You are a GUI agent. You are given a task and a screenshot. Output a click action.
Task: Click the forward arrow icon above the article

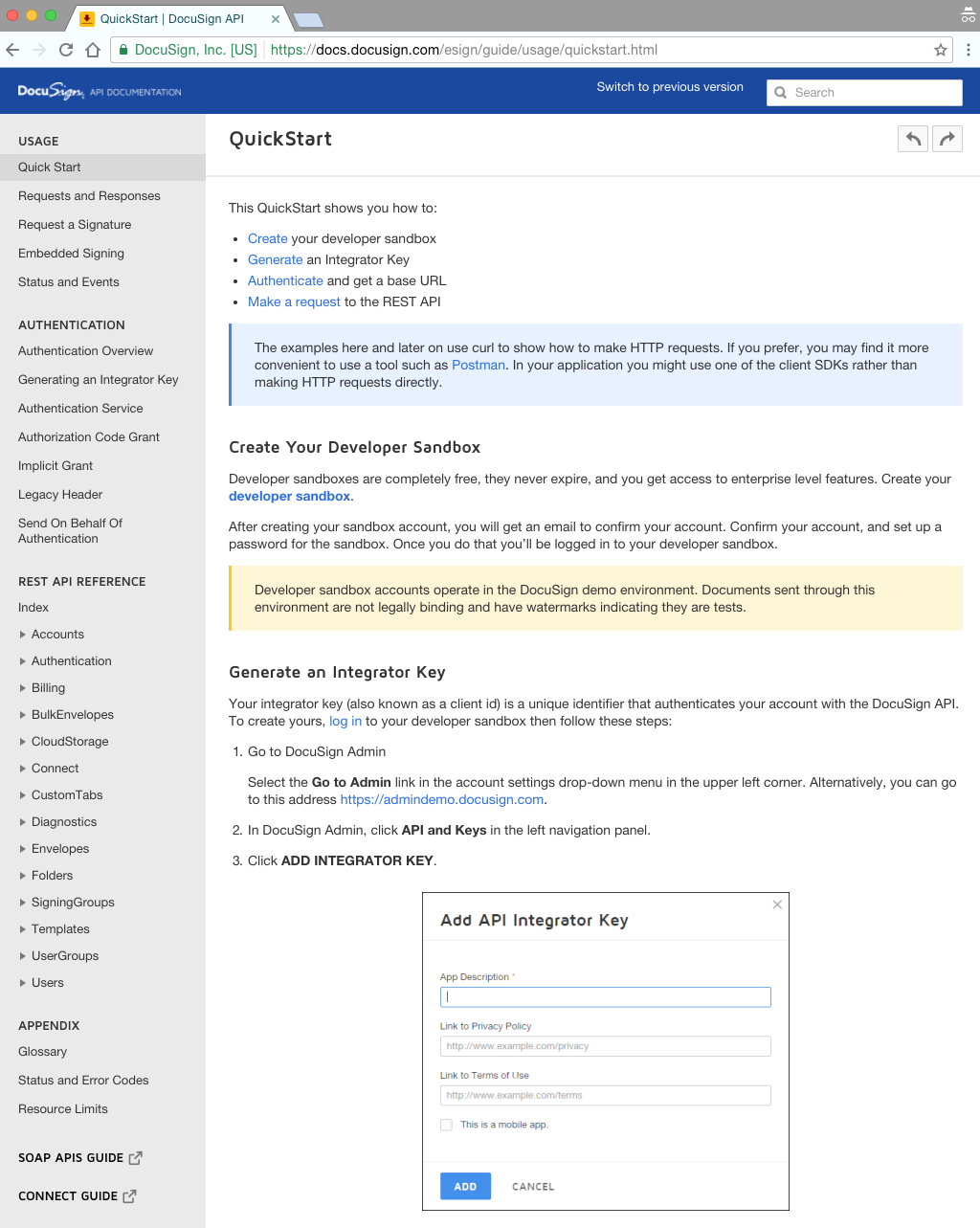947,138
